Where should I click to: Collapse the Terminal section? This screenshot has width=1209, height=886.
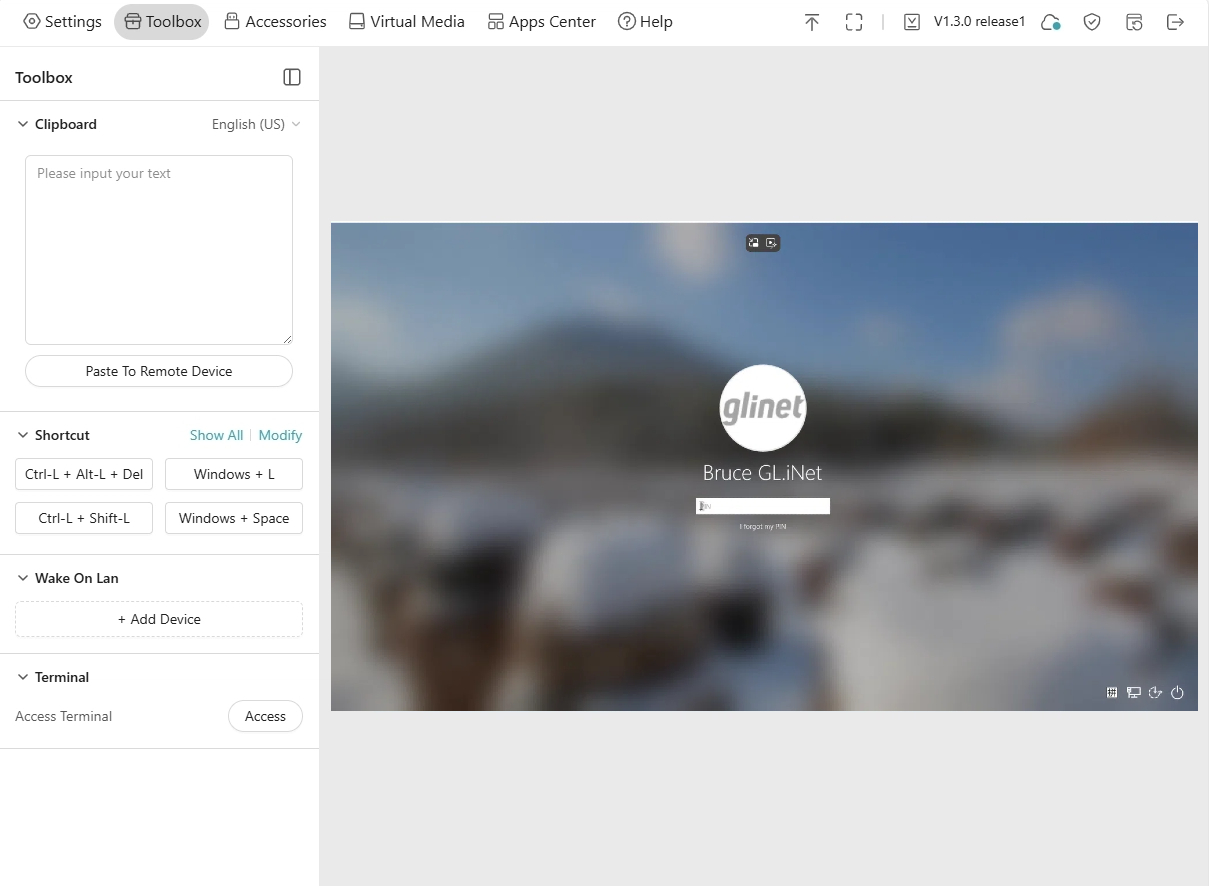pos(23,677)
